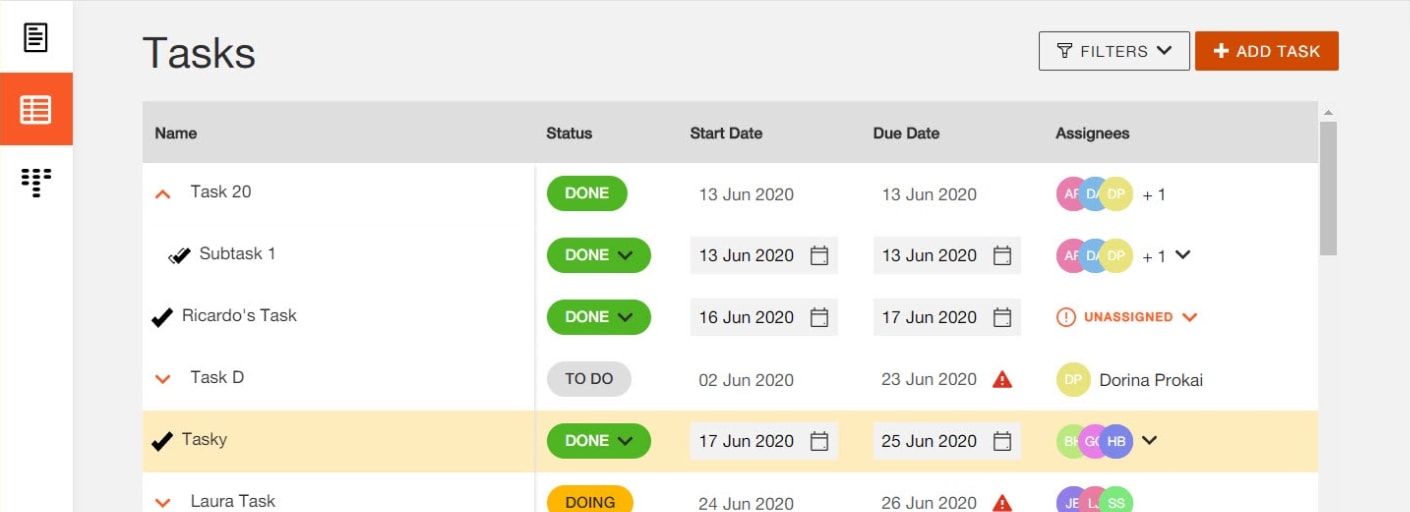Open calendar for Tasky start date
The image size is (1410, 512).
[x=819, y=441]
